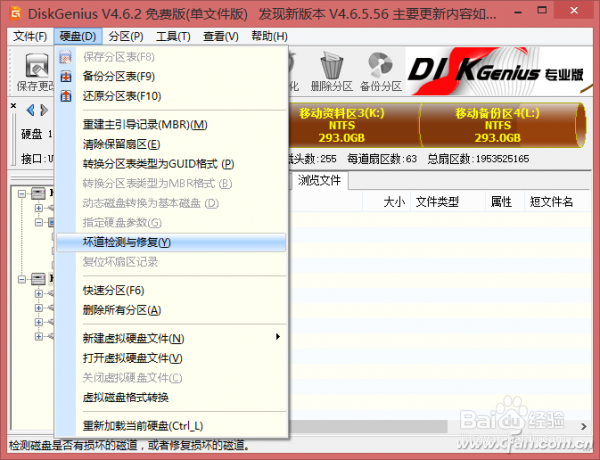Click the 每道扇区数:63 text
Viewport: 600px width, 460px height.
pyautogui.click(x=382, y=159)
